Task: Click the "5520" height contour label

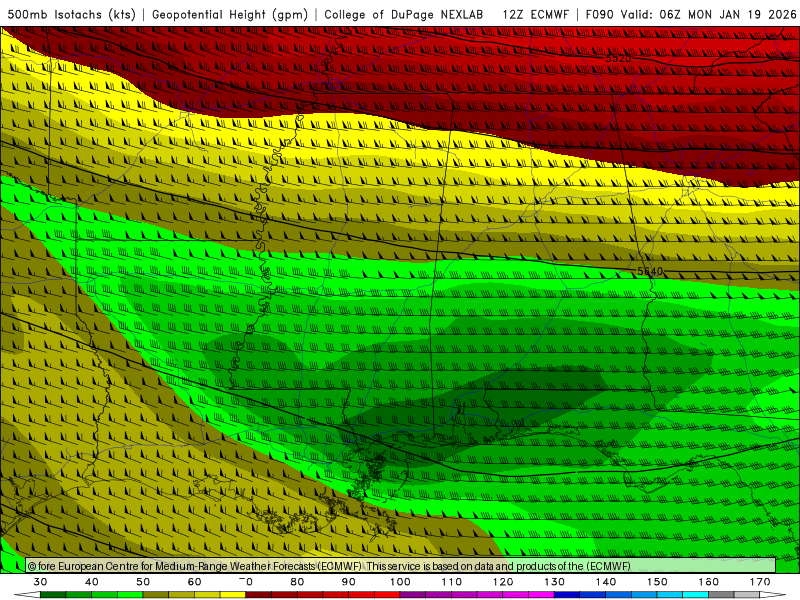Action: [618, 58]
